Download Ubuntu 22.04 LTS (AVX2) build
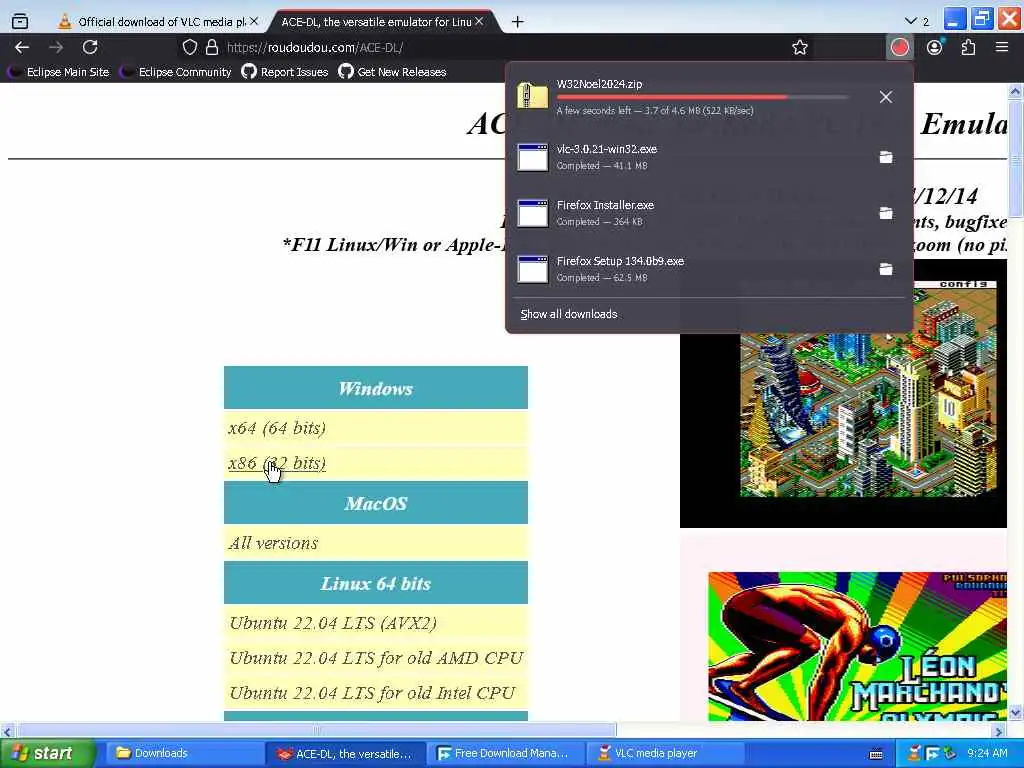 click(333, 622)
